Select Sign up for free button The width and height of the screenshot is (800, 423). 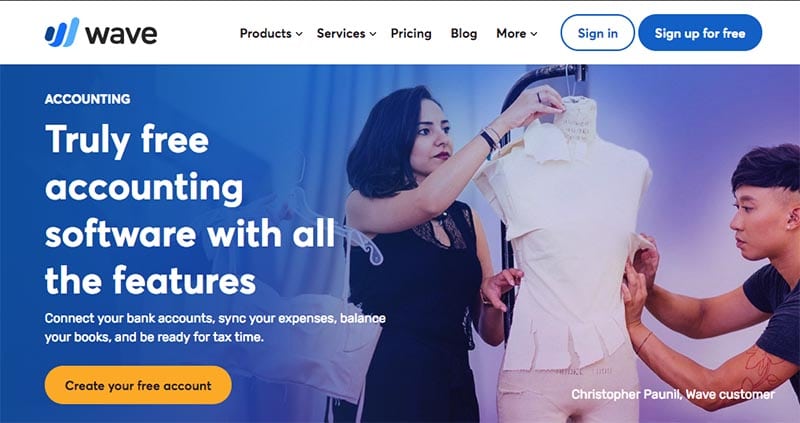[700, 33]
